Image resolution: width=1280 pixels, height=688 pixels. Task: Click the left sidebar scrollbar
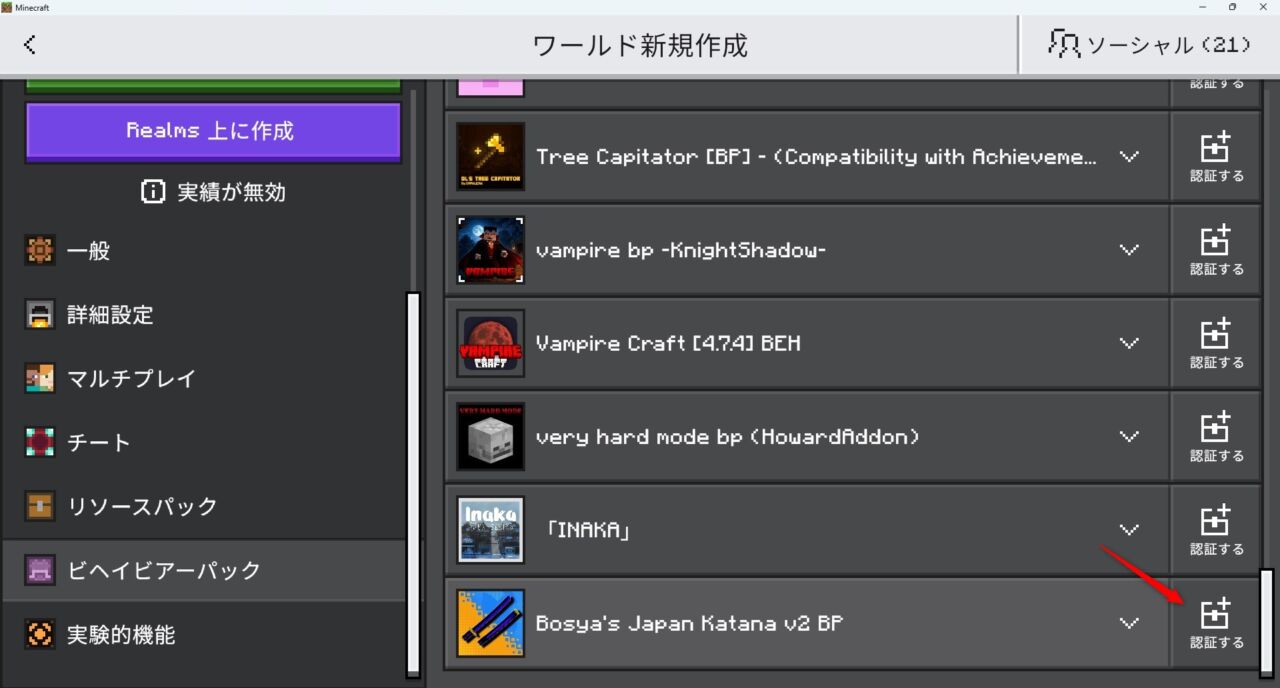tap(413, 484)
